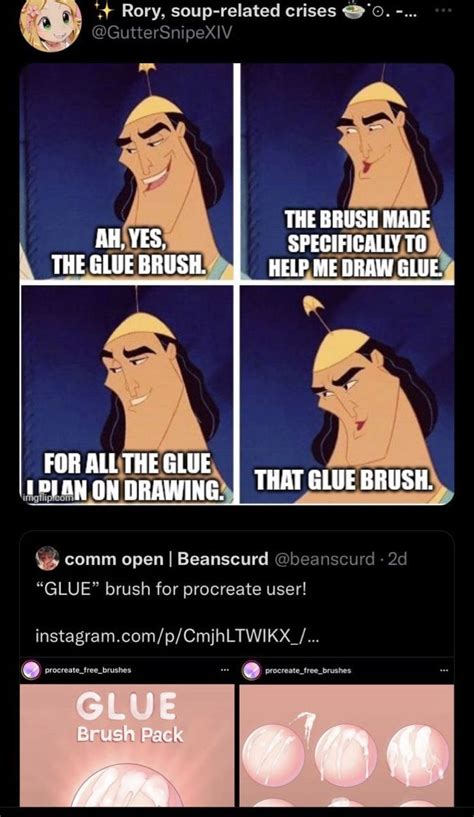Open the right procreate_free_brushes profile icon

click(x=252, y=670)
